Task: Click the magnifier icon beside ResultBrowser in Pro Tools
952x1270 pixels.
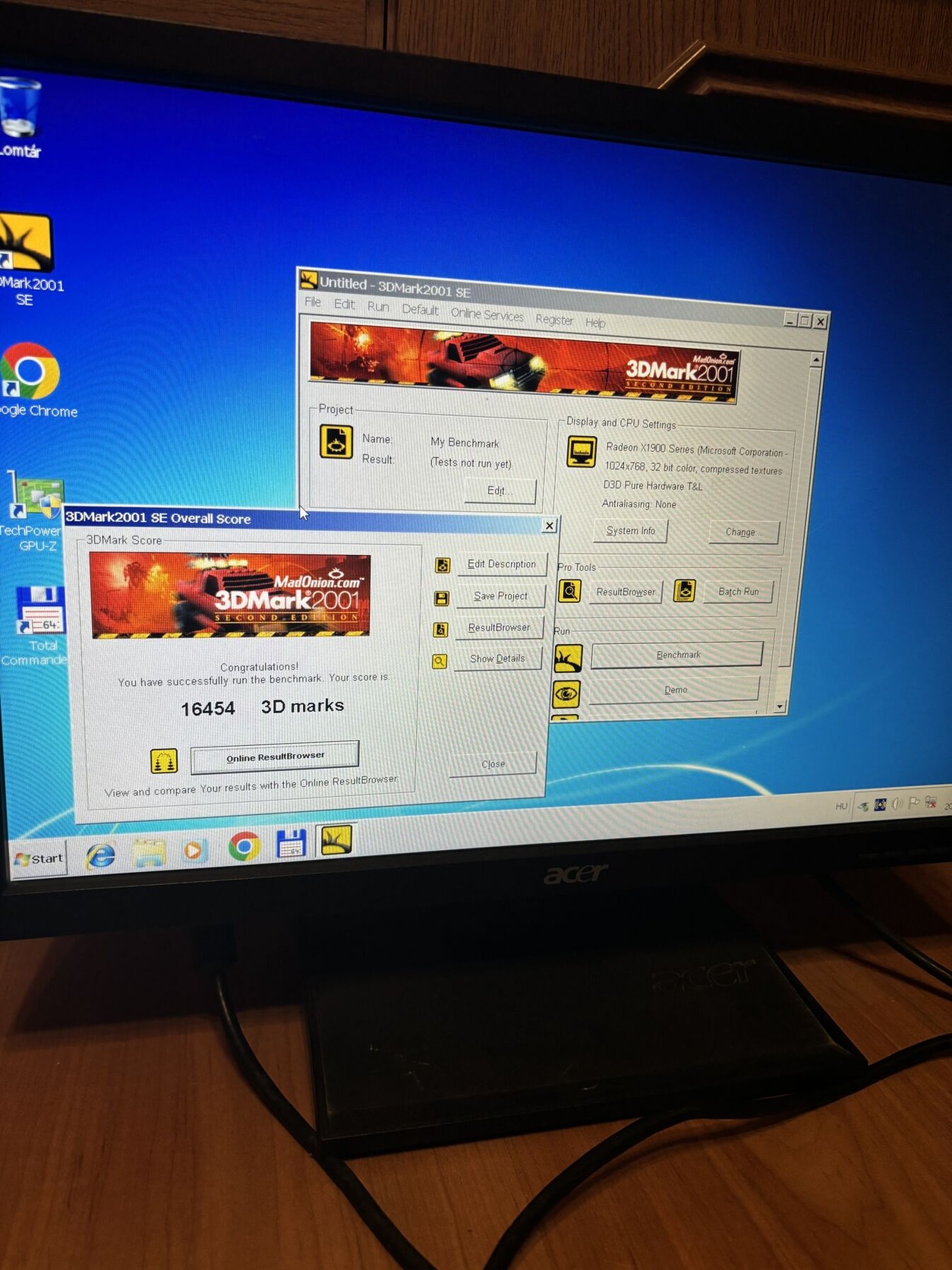Action: [570, 591]
